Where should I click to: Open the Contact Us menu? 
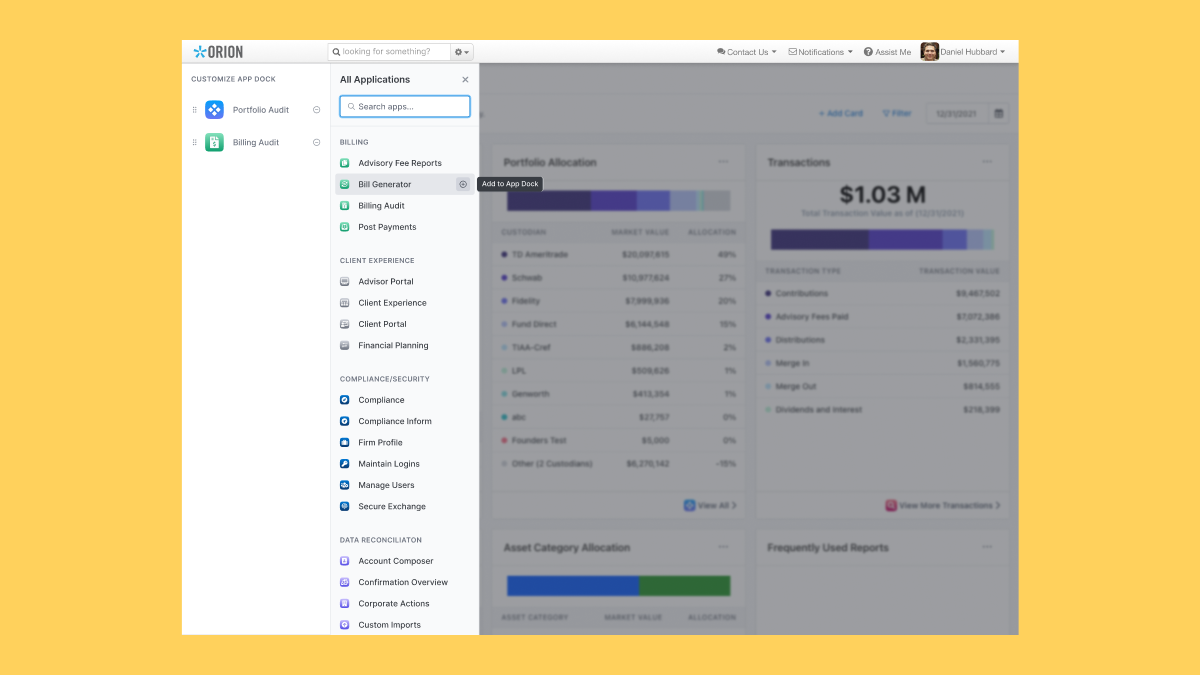(x=747, y=52)
